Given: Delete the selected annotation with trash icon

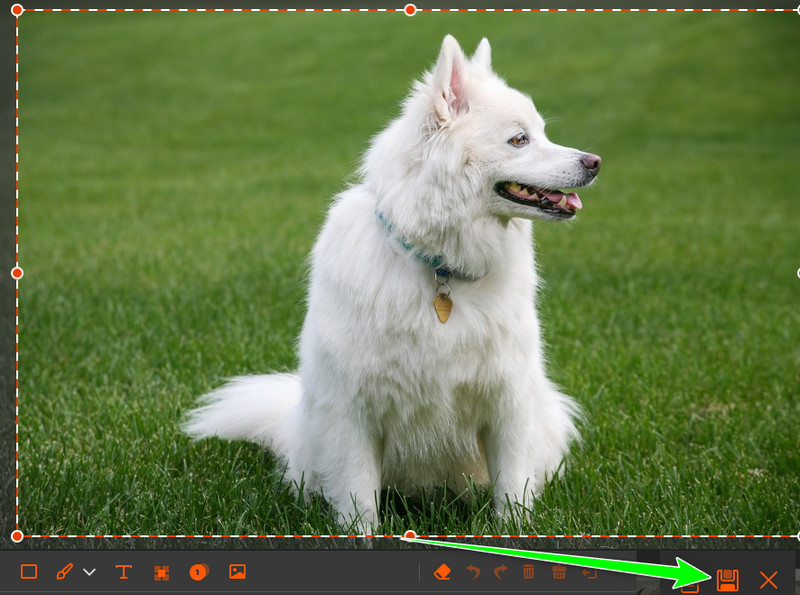Looking at the screenshot, I should coord(529,572).
